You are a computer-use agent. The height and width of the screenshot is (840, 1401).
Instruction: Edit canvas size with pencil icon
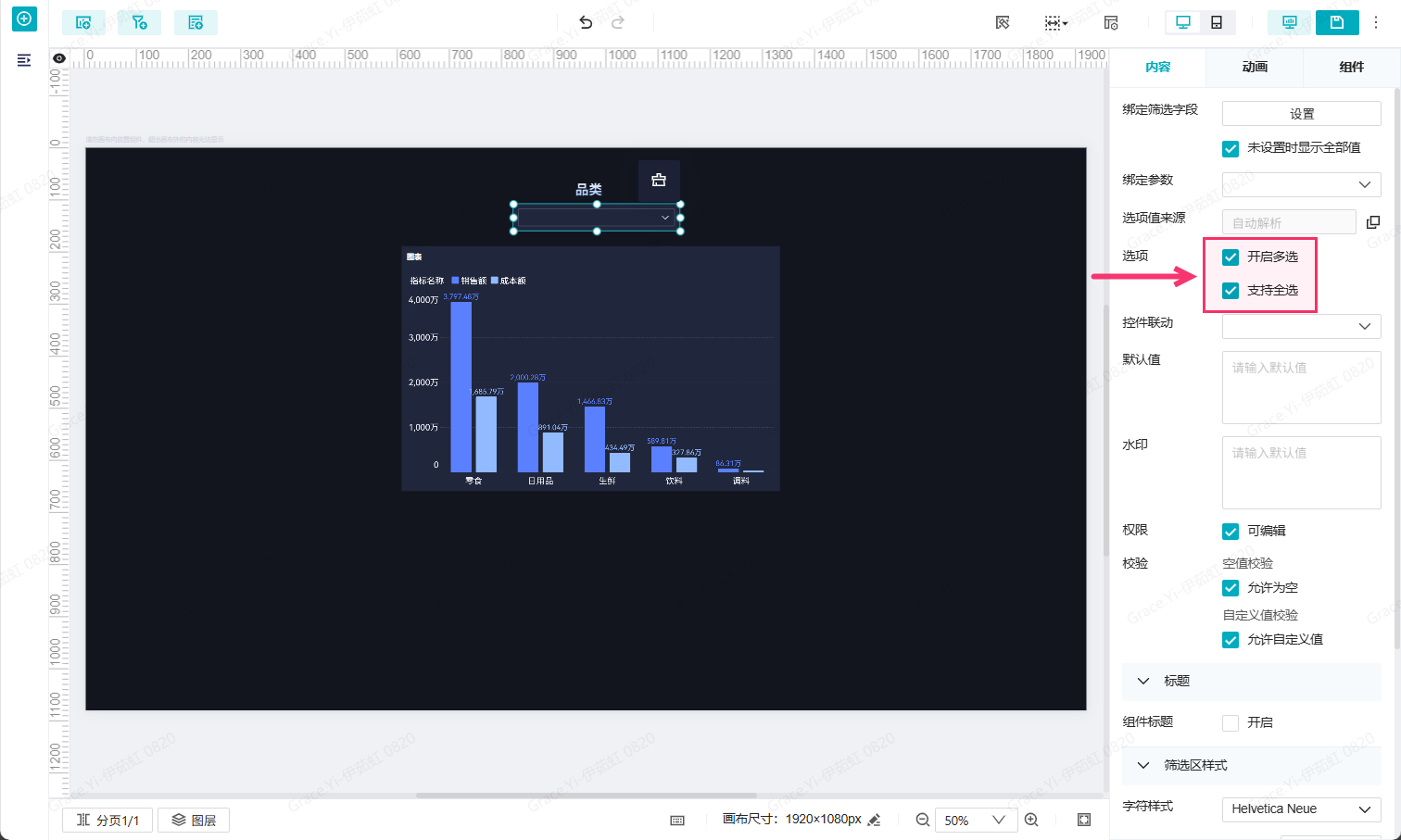tap(874, 820)
